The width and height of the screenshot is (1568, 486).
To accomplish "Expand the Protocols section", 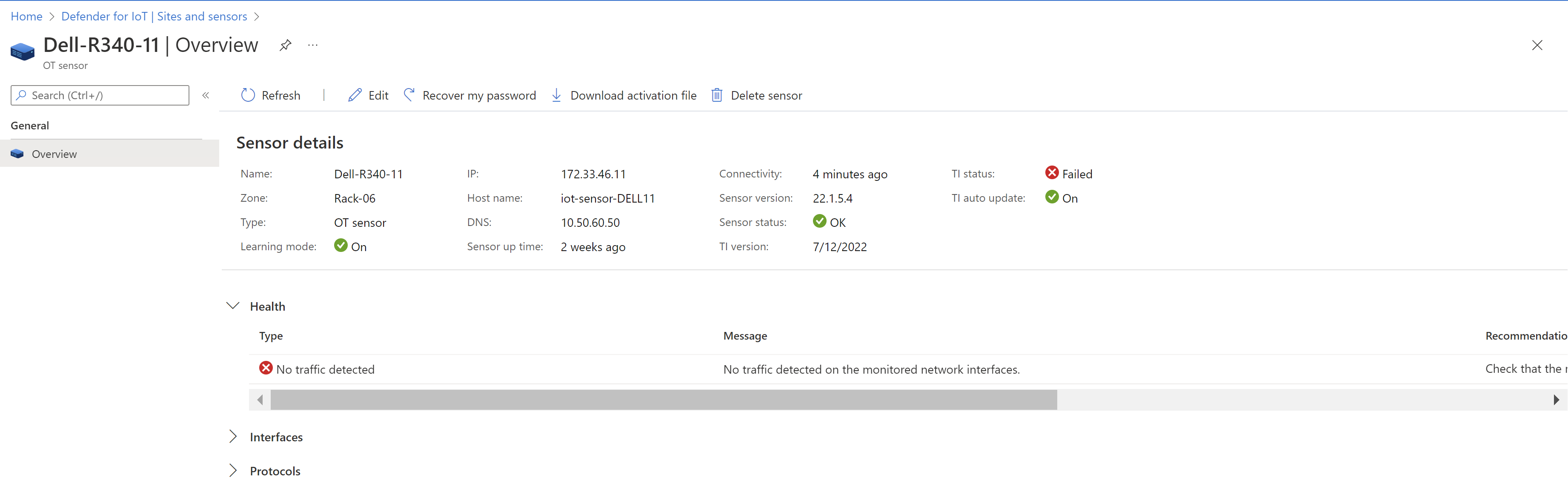I will point(233,470).
